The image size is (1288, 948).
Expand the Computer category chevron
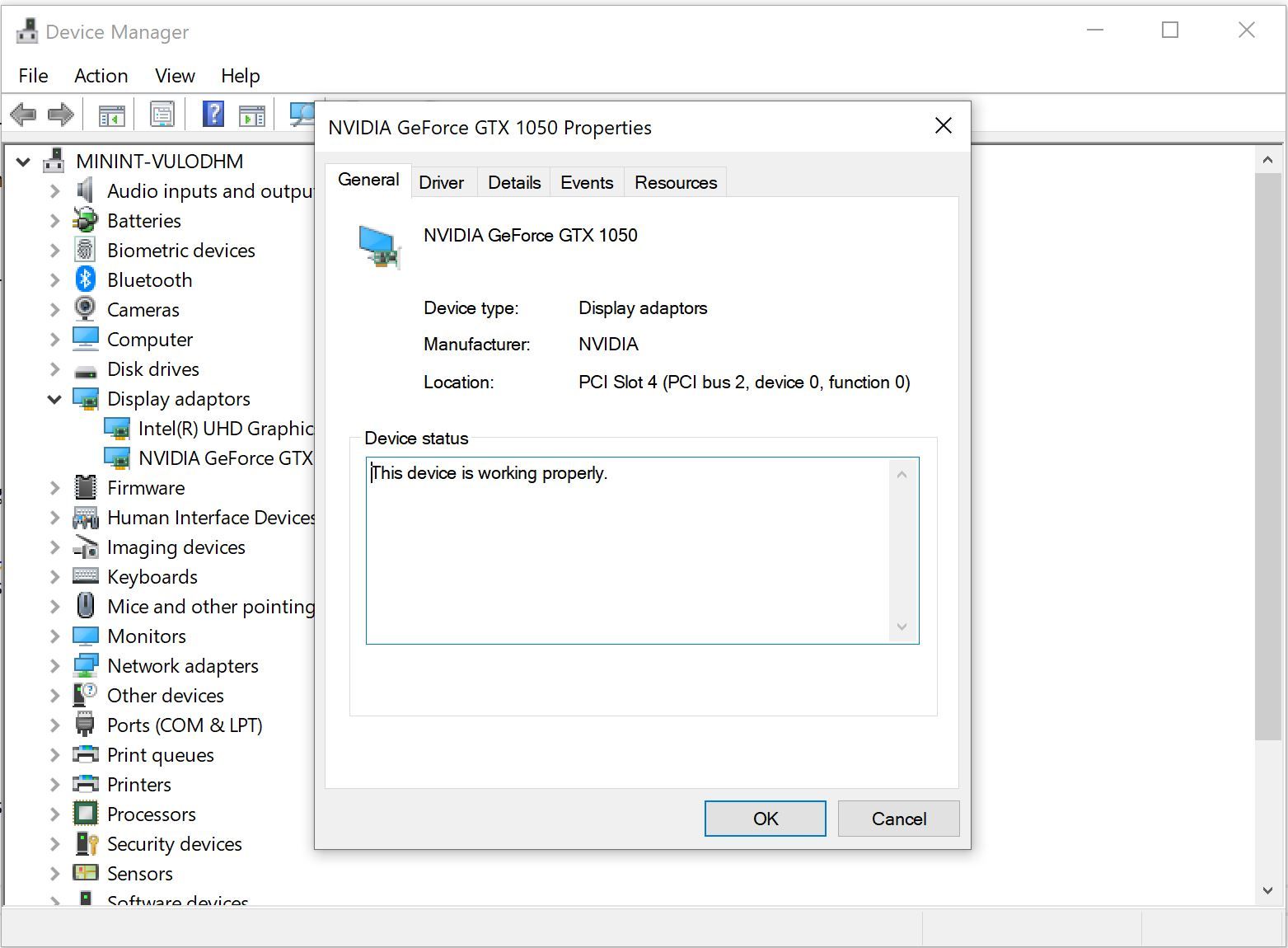[x=54, y=340]
